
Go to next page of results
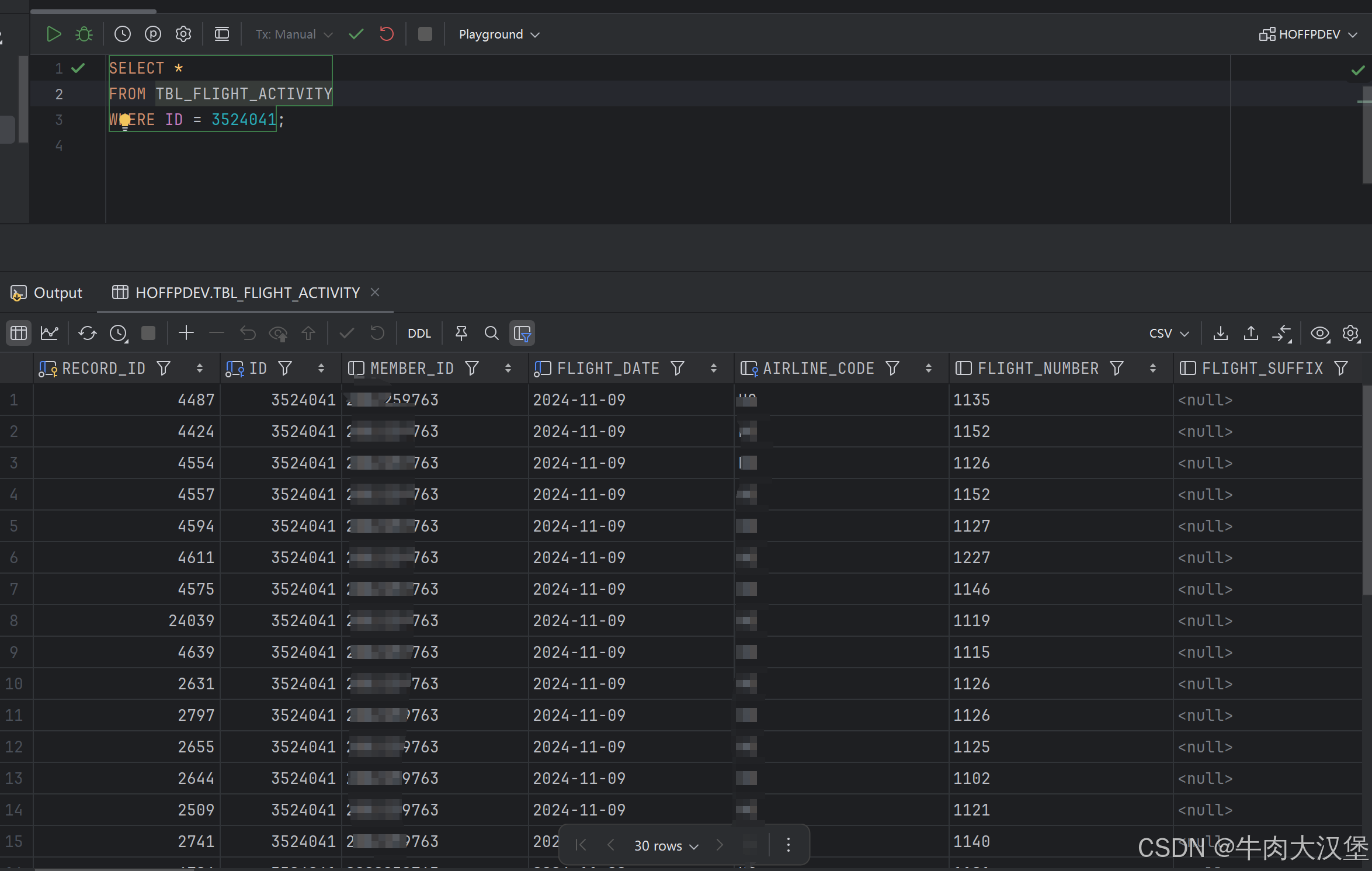pyautogui.click(x=720, y=845)
